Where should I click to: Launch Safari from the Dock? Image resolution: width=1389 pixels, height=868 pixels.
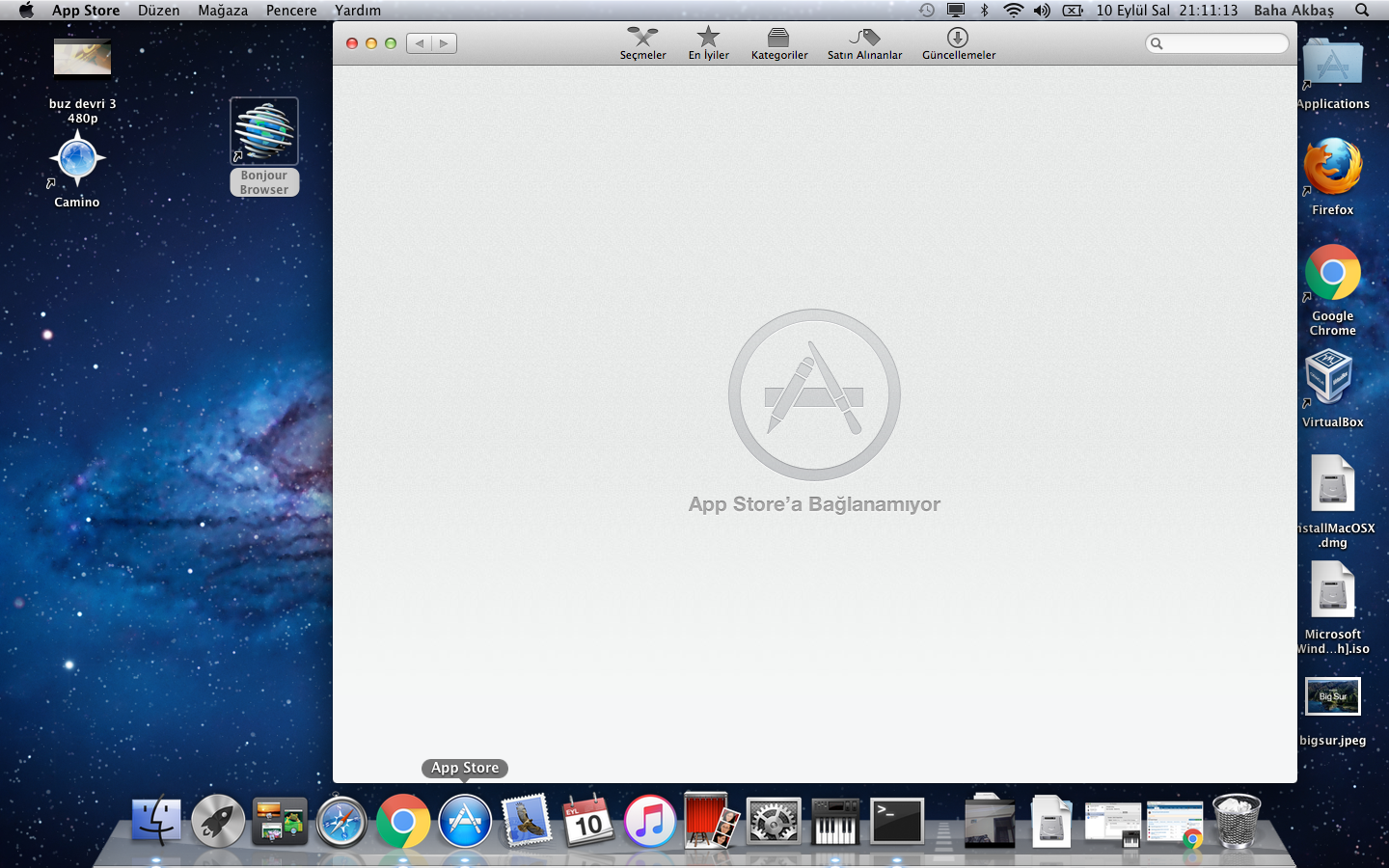point(341,822)
